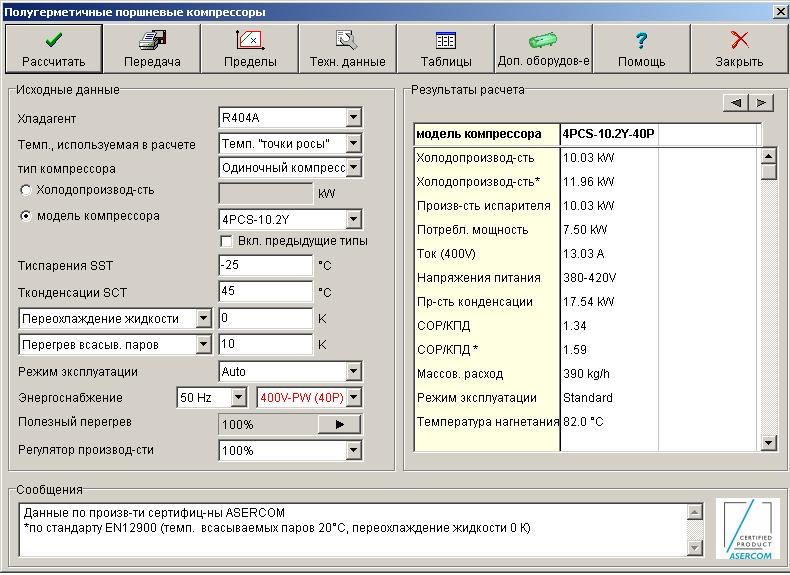Click EN12900 standard note line

(277, 528)
